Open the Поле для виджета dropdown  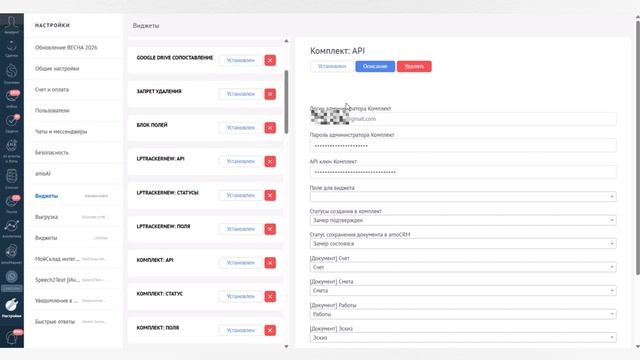coord(463,197)
